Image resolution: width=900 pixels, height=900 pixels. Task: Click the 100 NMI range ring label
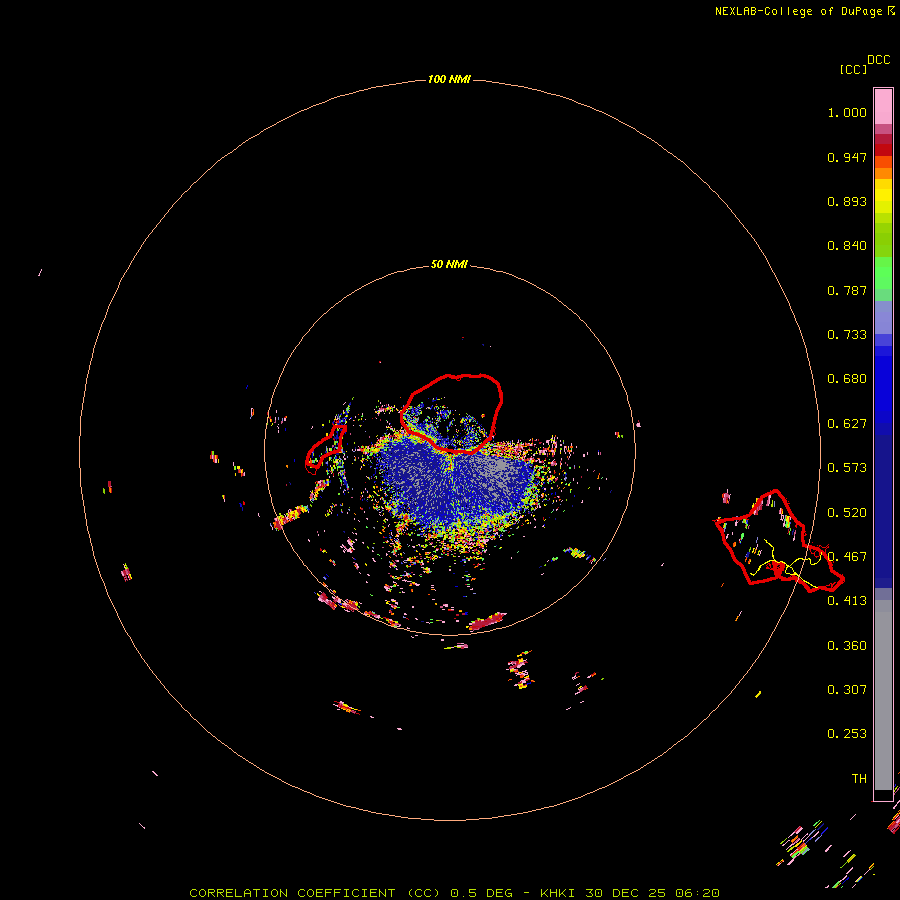coord(449,79)
